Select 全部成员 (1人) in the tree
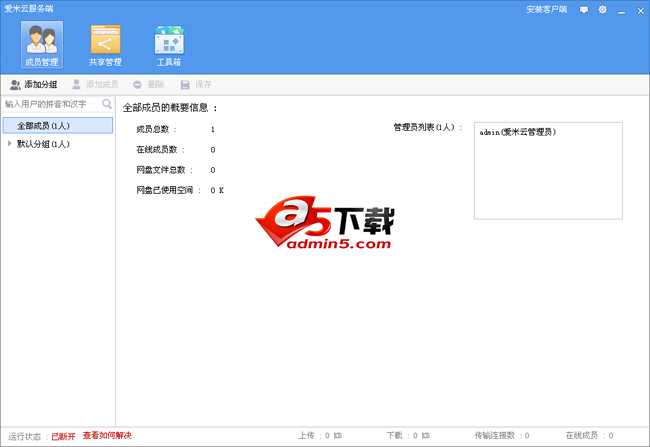The image size is (650, 447). pos(58,126)
